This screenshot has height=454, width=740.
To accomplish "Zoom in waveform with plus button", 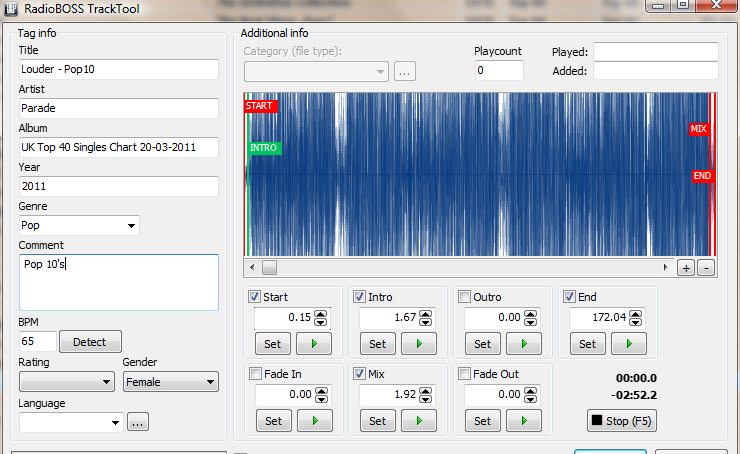I will click(x=686, y=268).
